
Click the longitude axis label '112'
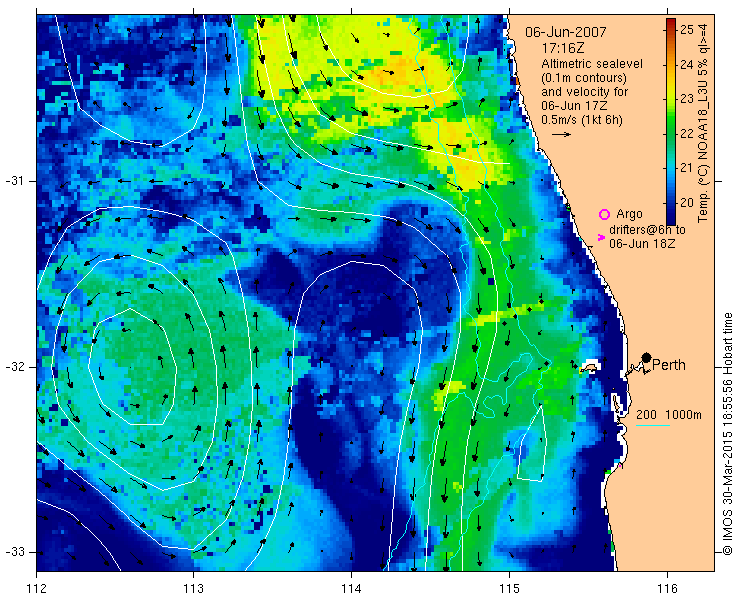(36, 589)
